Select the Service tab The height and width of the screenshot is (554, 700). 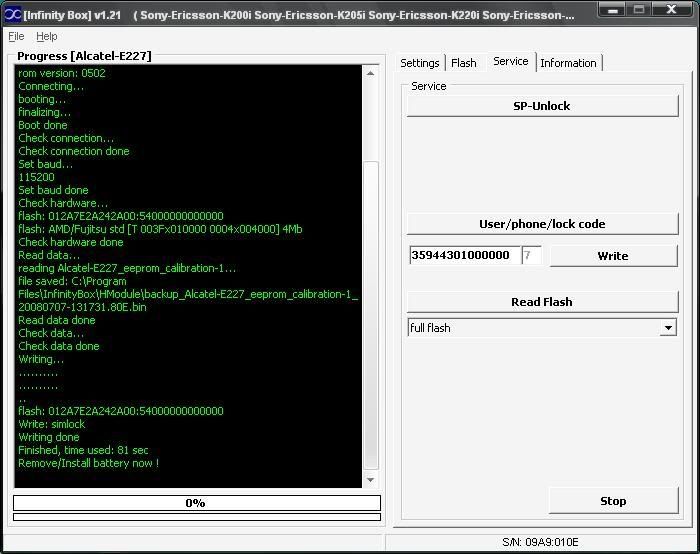click(511, 61)
